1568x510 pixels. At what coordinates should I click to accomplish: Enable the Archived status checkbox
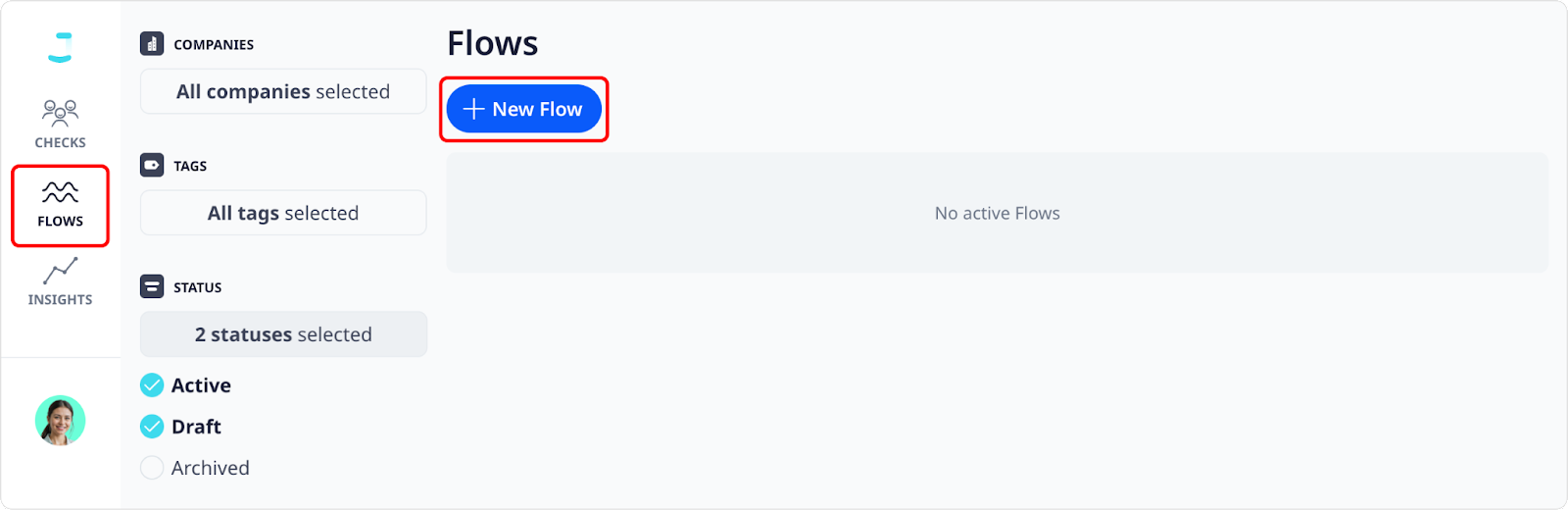coord(152,468)
